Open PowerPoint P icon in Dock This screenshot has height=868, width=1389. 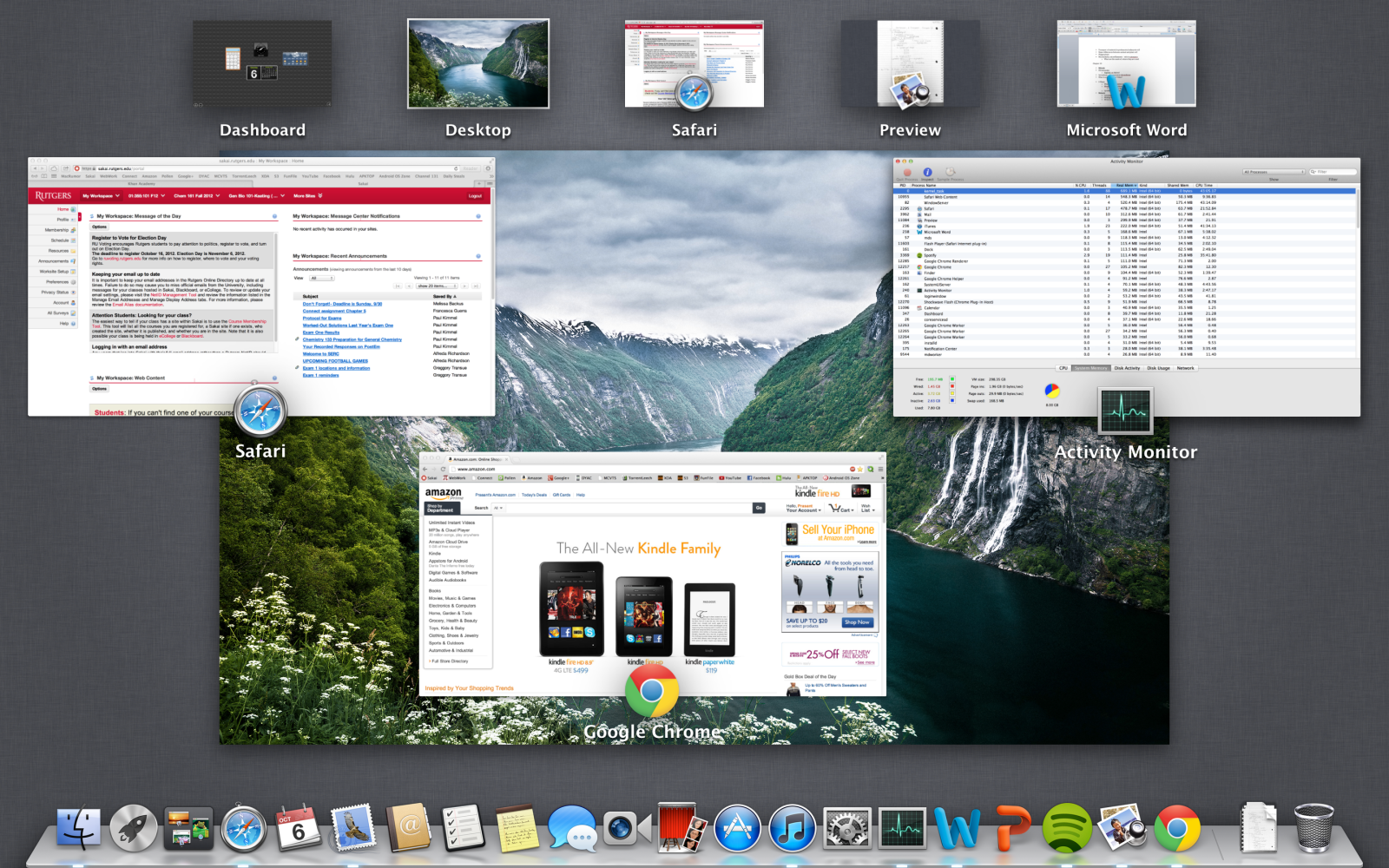click(x=1012, y=828)
